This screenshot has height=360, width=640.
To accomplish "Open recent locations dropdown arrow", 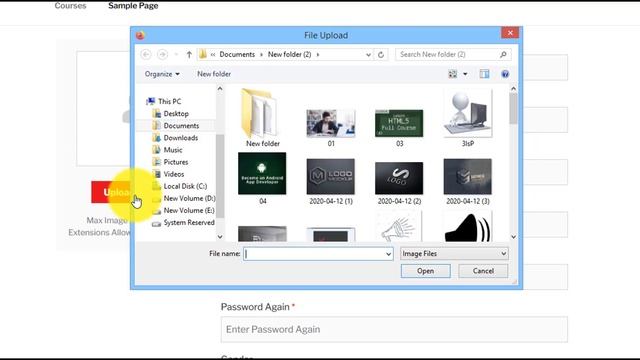I will pyautogui.click(x=176, y=54).
